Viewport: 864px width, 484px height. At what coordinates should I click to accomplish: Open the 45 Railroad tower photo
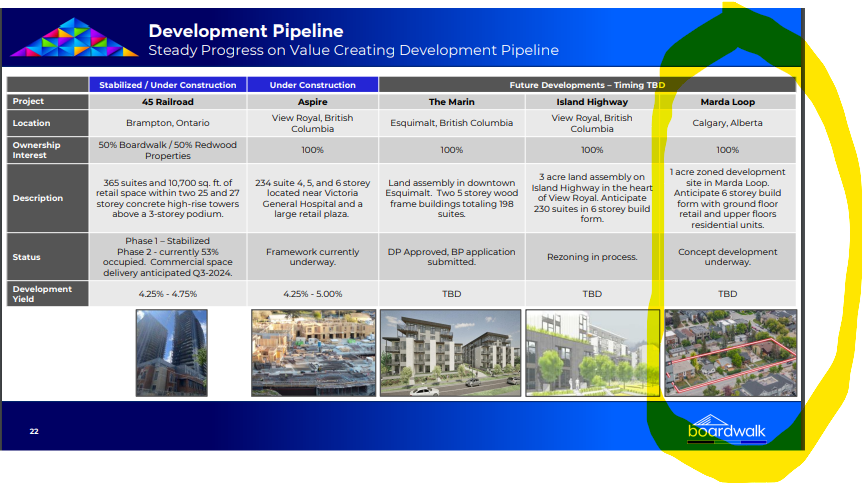click(x=171, y=352)
